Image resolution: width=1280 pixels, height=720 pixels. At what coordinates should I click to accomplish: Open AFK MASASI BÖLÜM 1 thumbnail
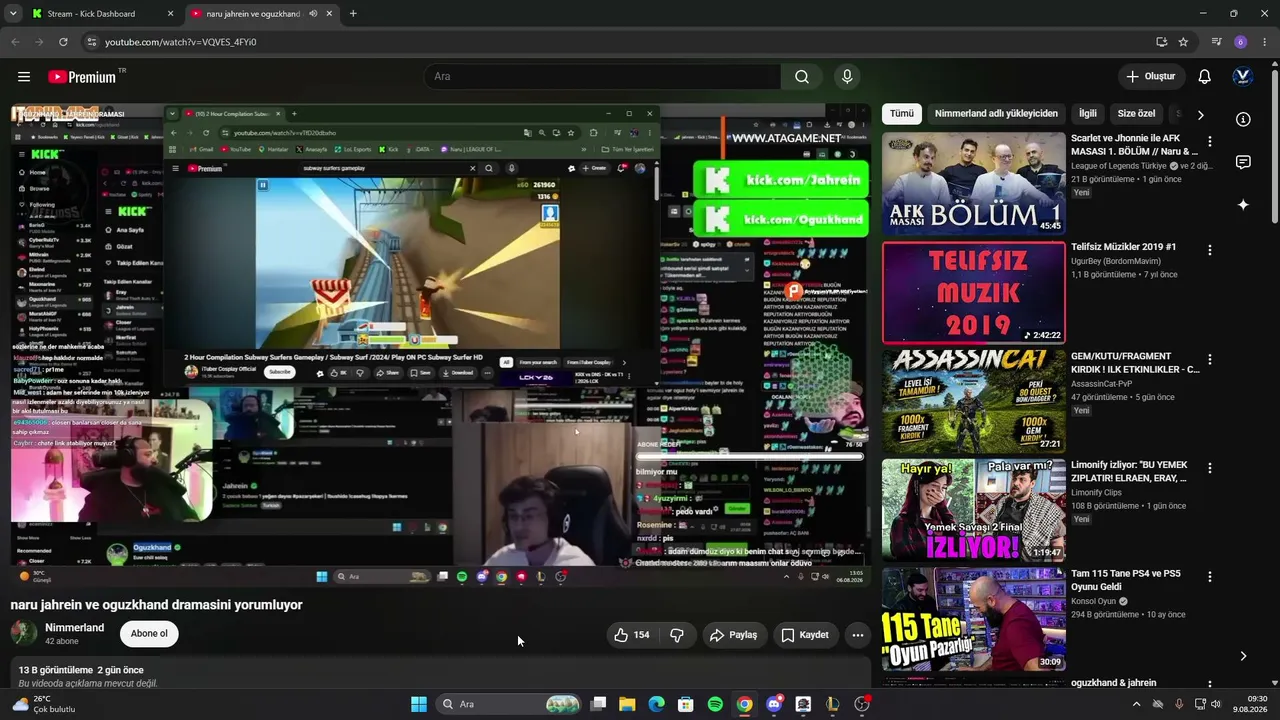[x=974, y=184]
